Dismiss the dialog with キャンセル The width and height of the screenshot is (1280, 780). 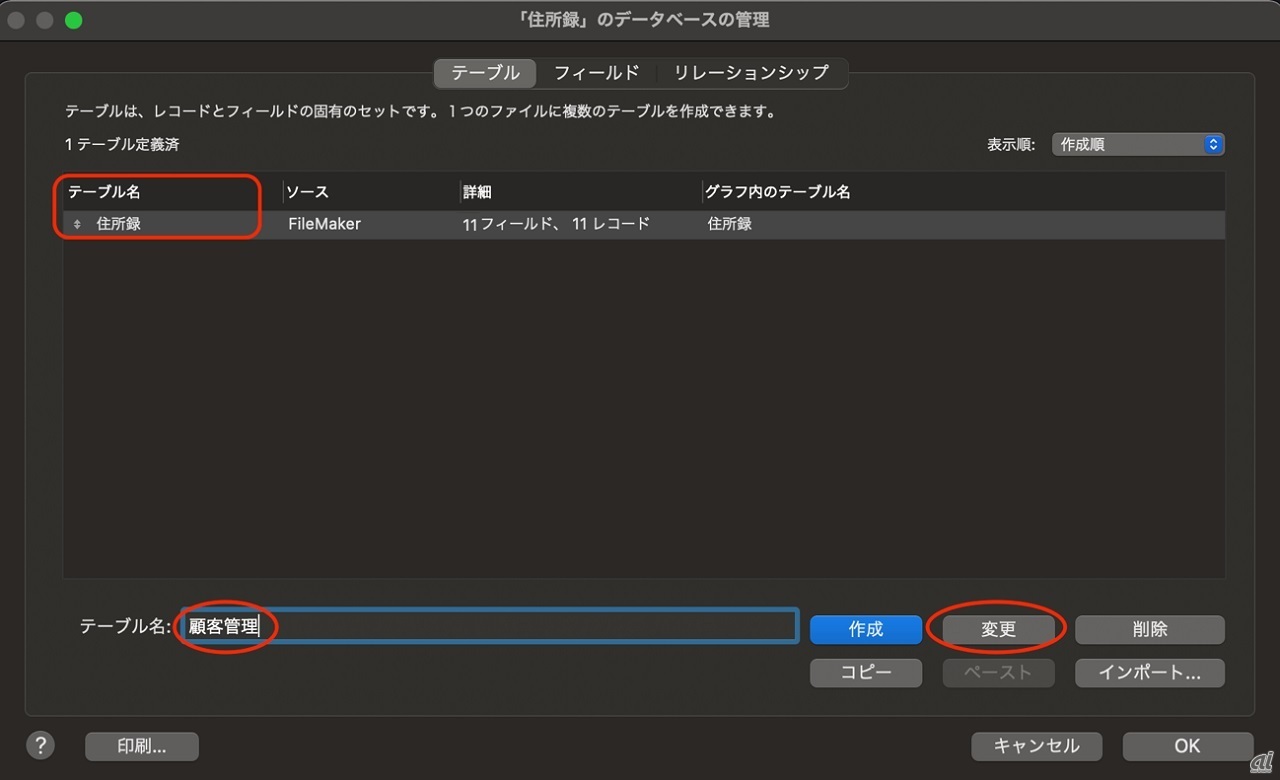(1036, 746)
